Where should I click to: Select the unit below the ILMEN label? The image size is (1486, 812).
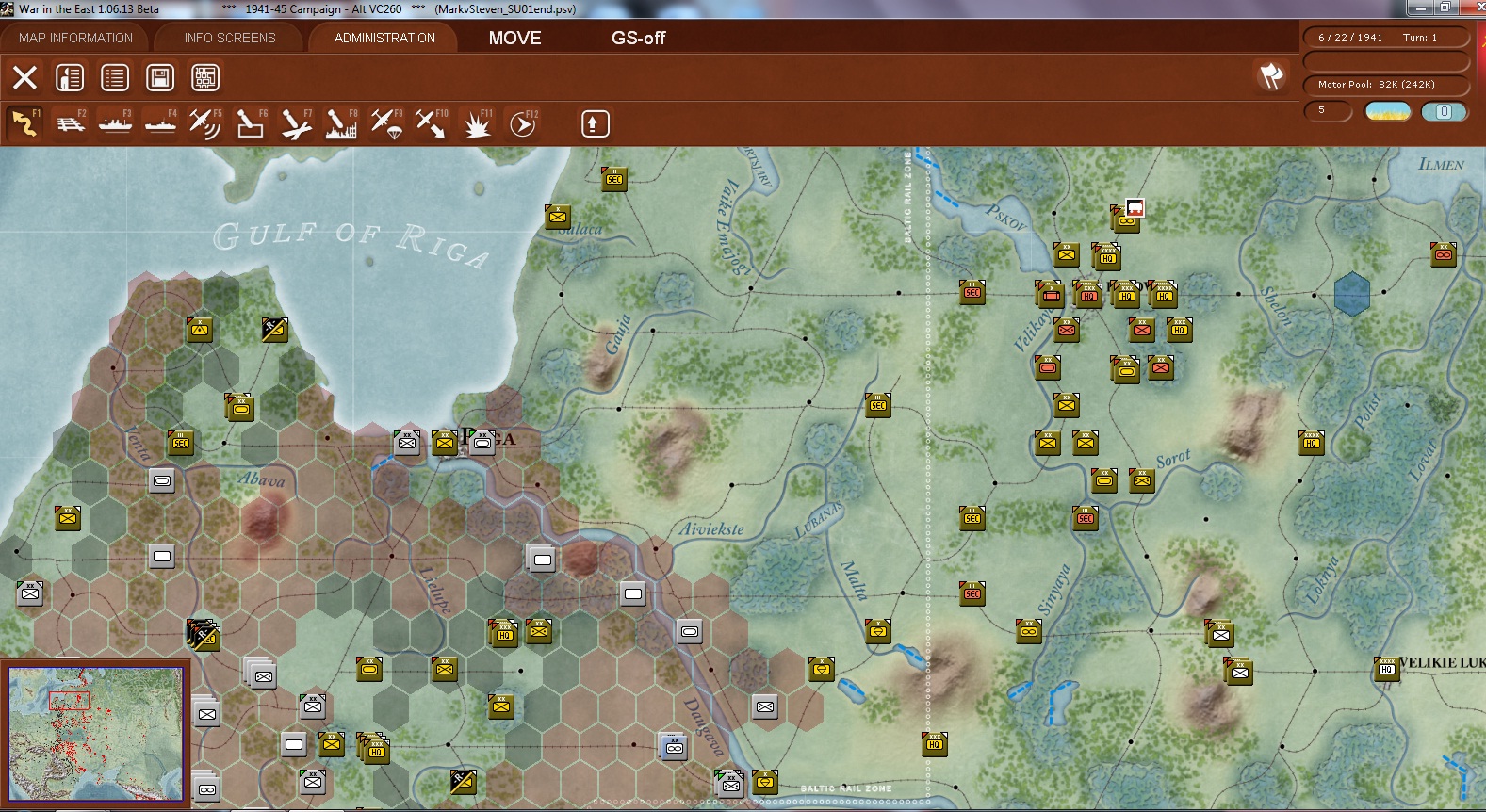(1444, 253)
